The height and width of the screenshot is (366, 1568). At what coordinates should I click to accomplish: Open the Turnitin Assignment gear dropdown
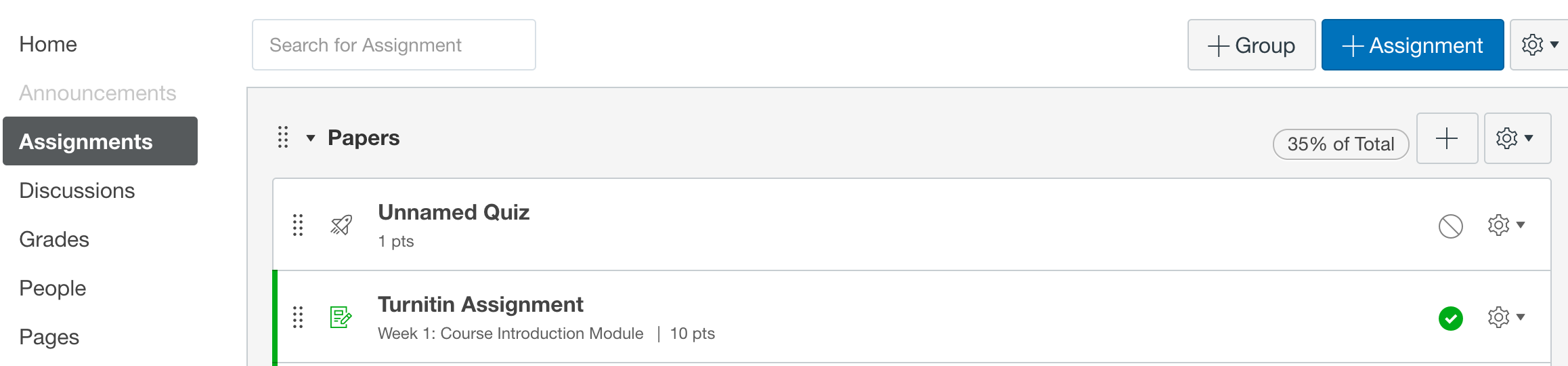coord(1506,317)
